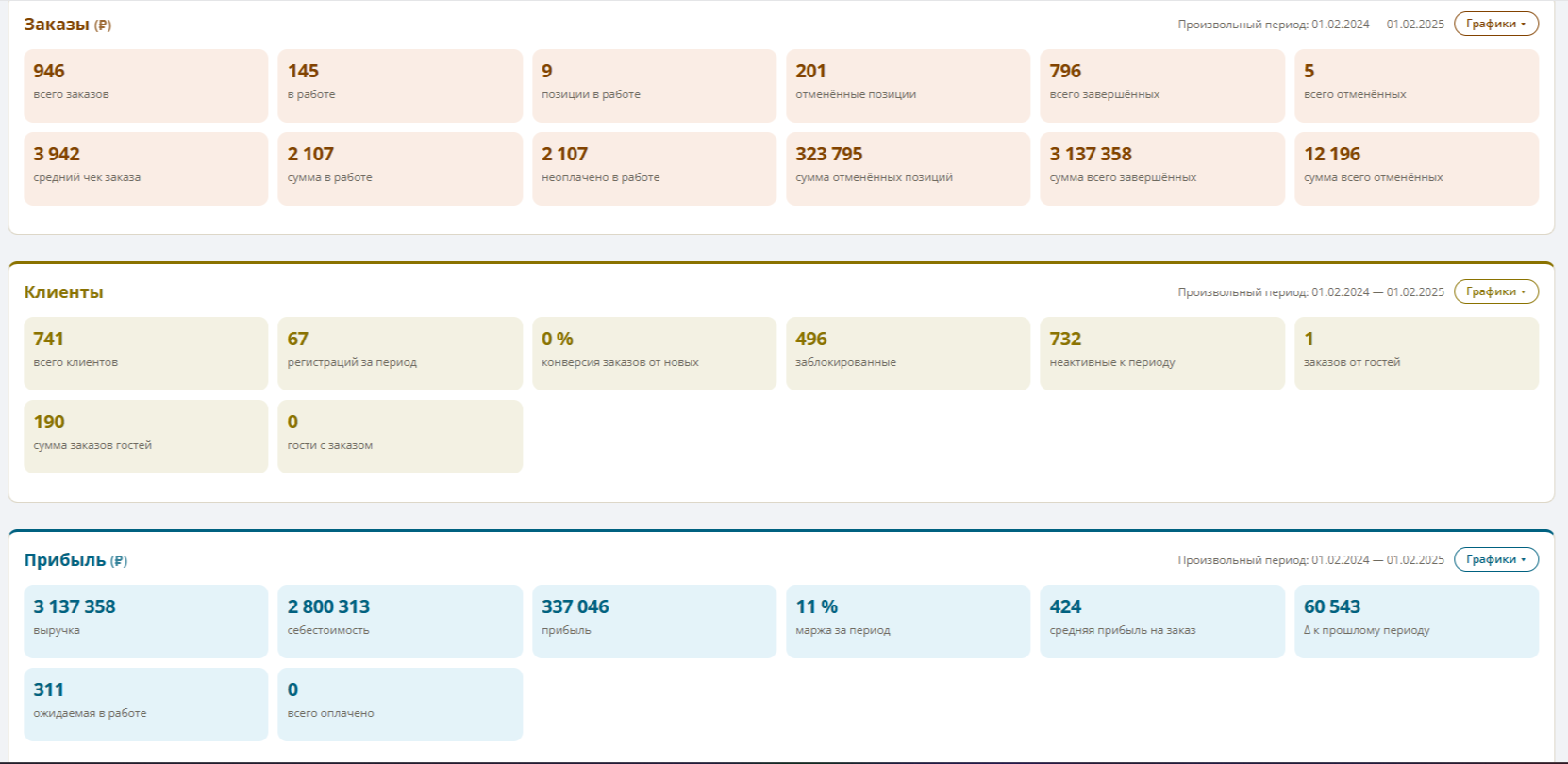Click the 'всего оплачено' card
Image resolution: width=1568 pixels, height=764 pixels.
[x=400, y=705]
